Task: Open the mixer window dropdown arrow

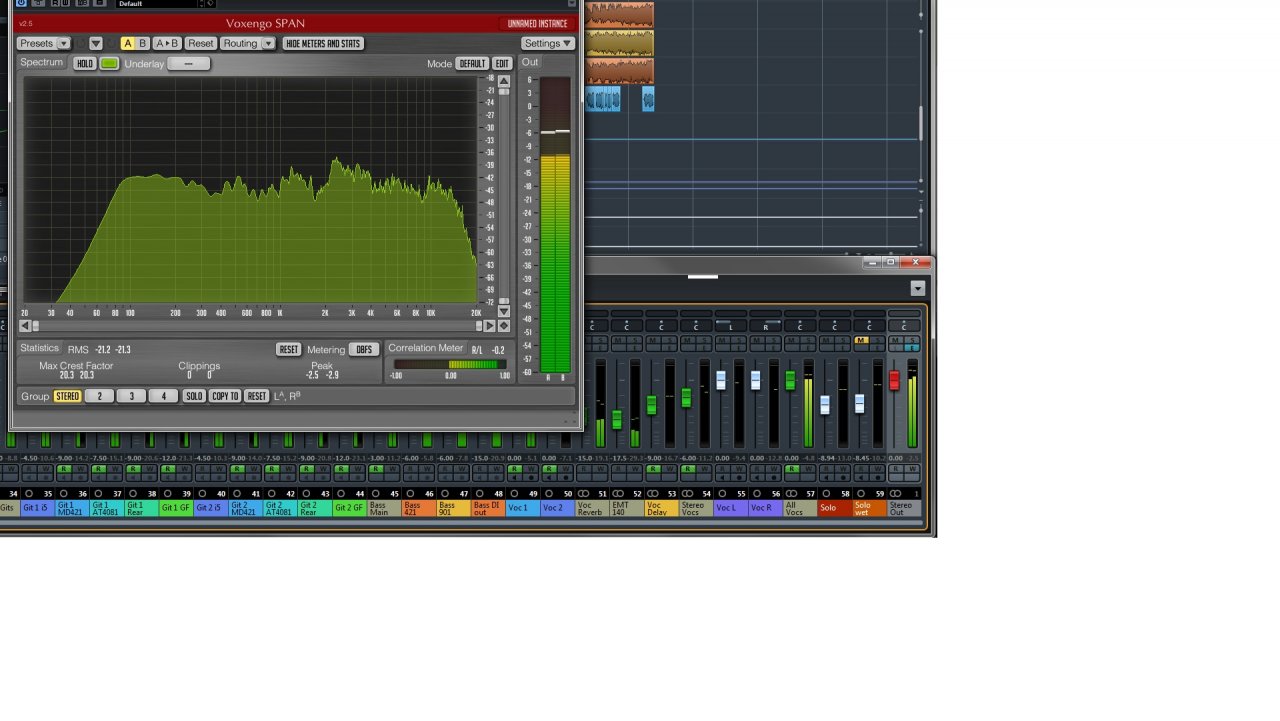Action: coord(917,288)
